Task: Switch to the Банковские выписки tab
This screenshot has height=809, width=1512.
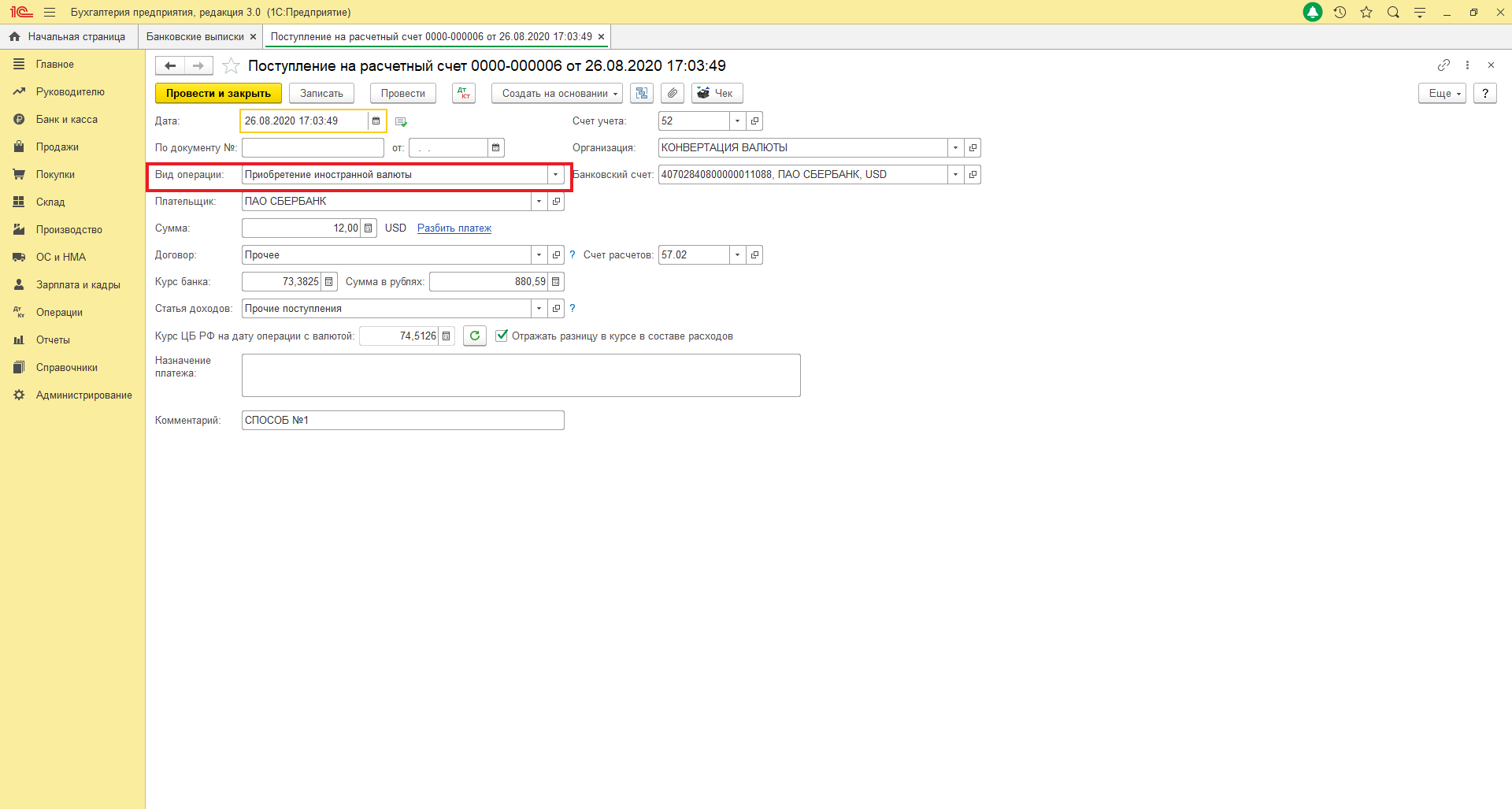Action: (195, 37)
